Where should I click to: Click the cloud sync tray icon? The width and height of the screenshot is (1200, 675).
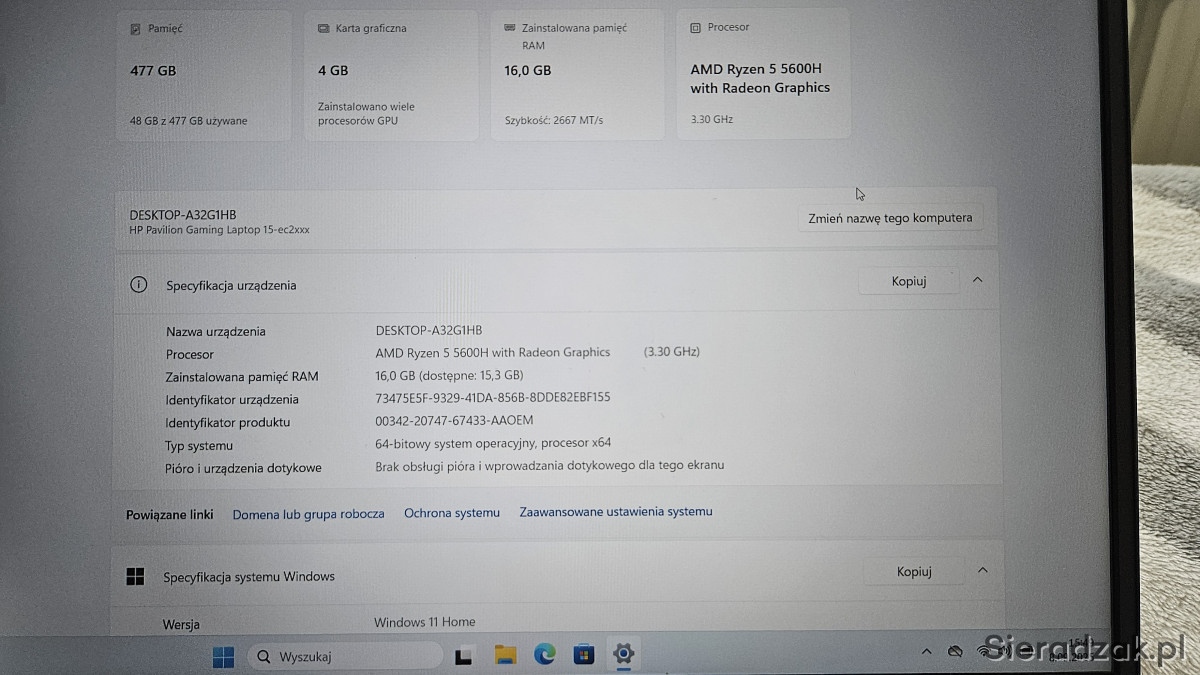[955, 652]
